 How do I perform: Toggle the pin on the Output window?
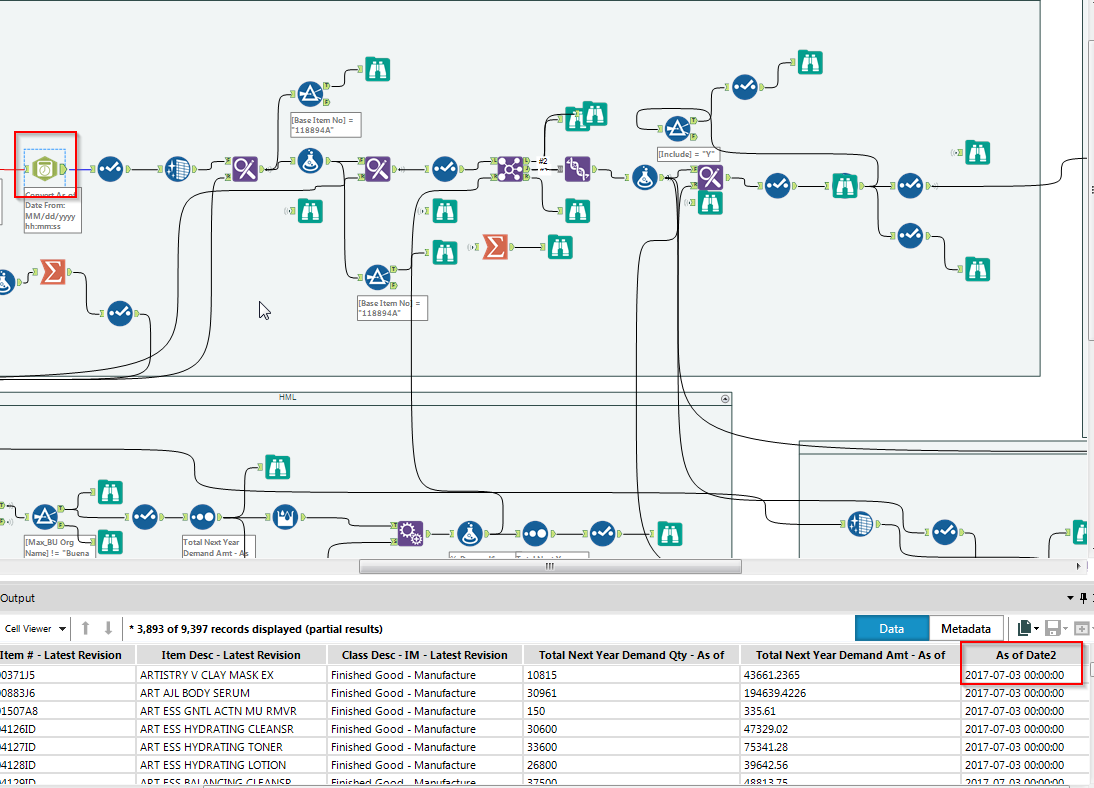(x=1083, y=597)
